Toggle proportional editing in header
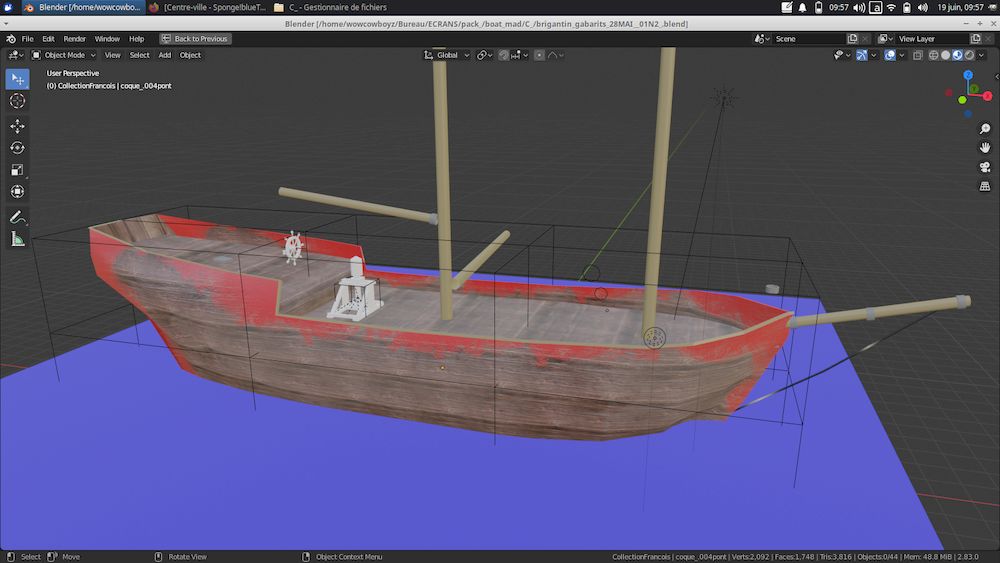This screenshot has width=1000, height=563. click(540, 55)
